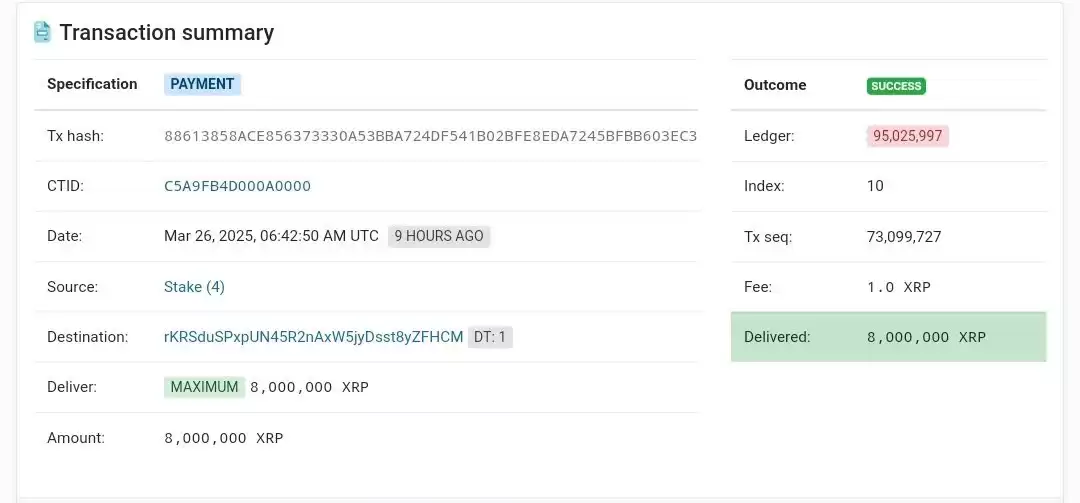Click the Amount 8,000,000 XRP value
Screen dimensions: 1080x503
[224, 438]
